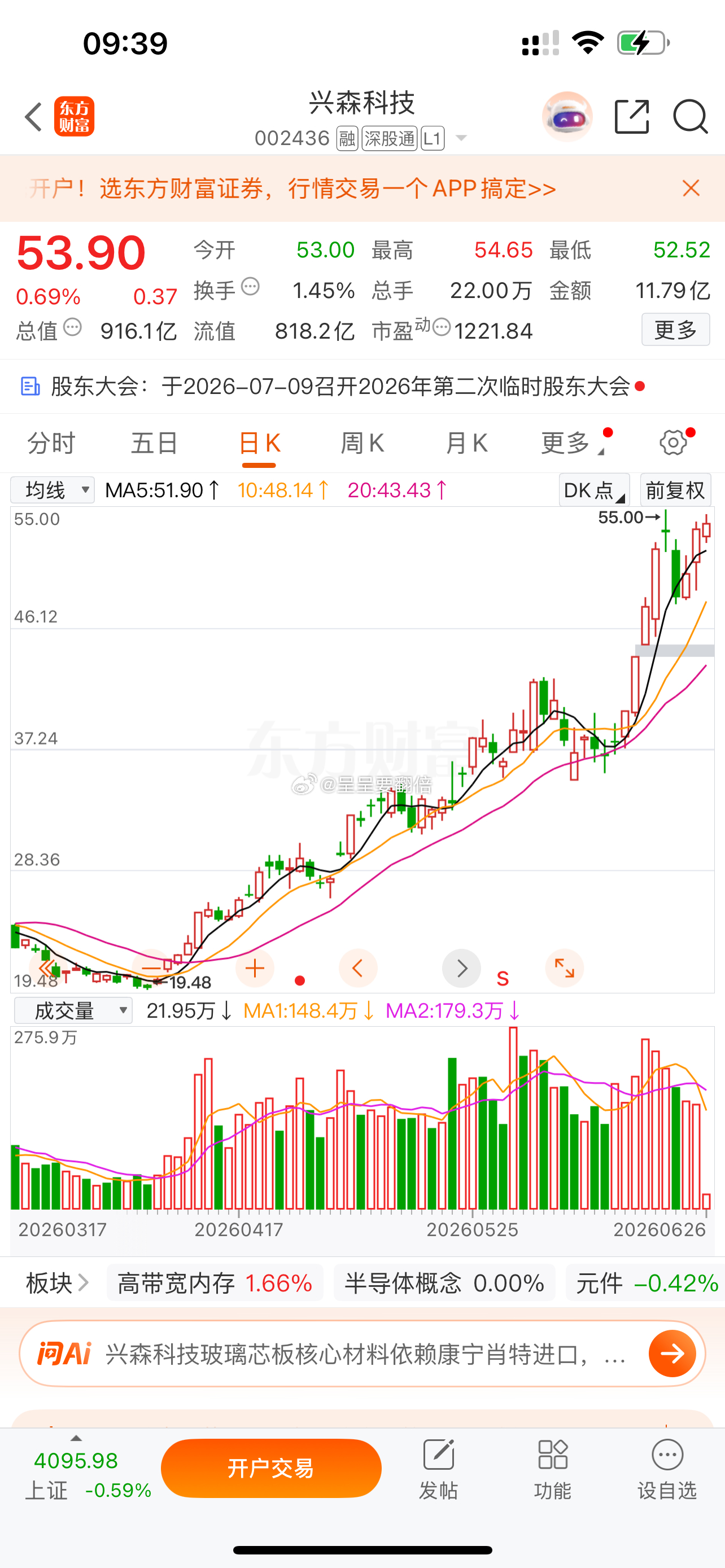
Task: Tap AI question input field
Action: pyautogui.click(x=365, y=1354)
